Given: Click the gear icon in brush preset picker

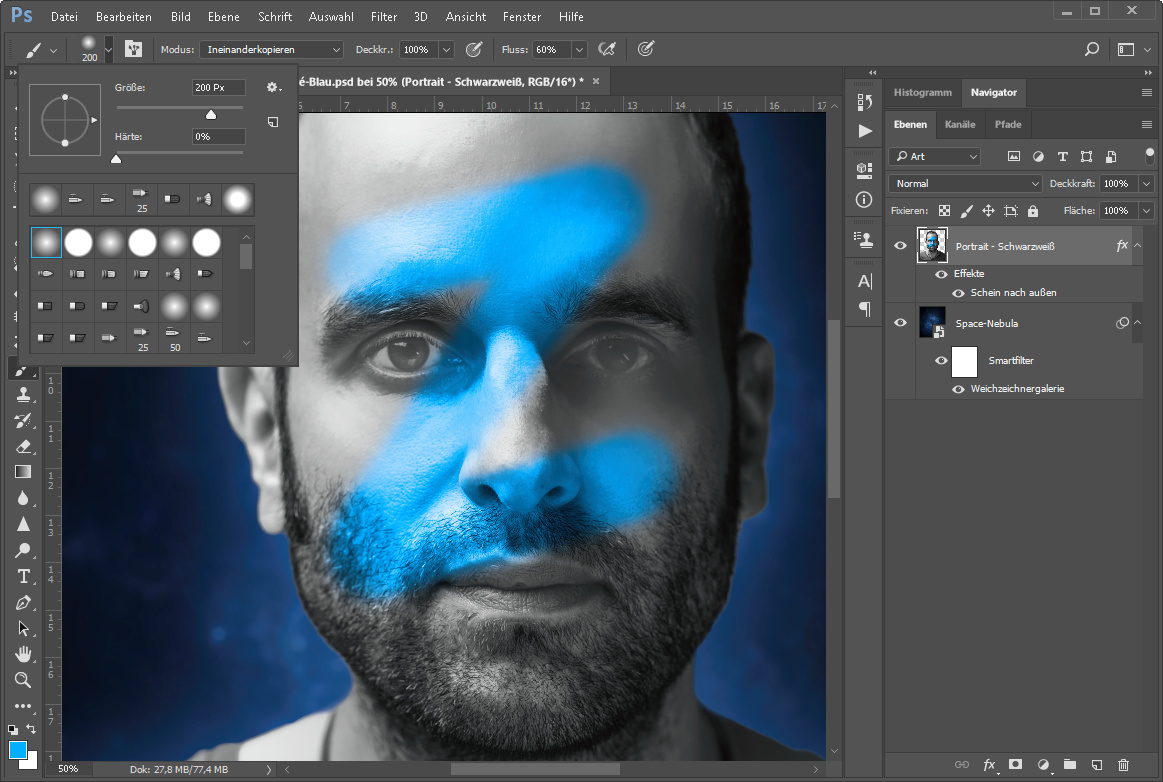Looking at the screenshot, I should point(272,88).
